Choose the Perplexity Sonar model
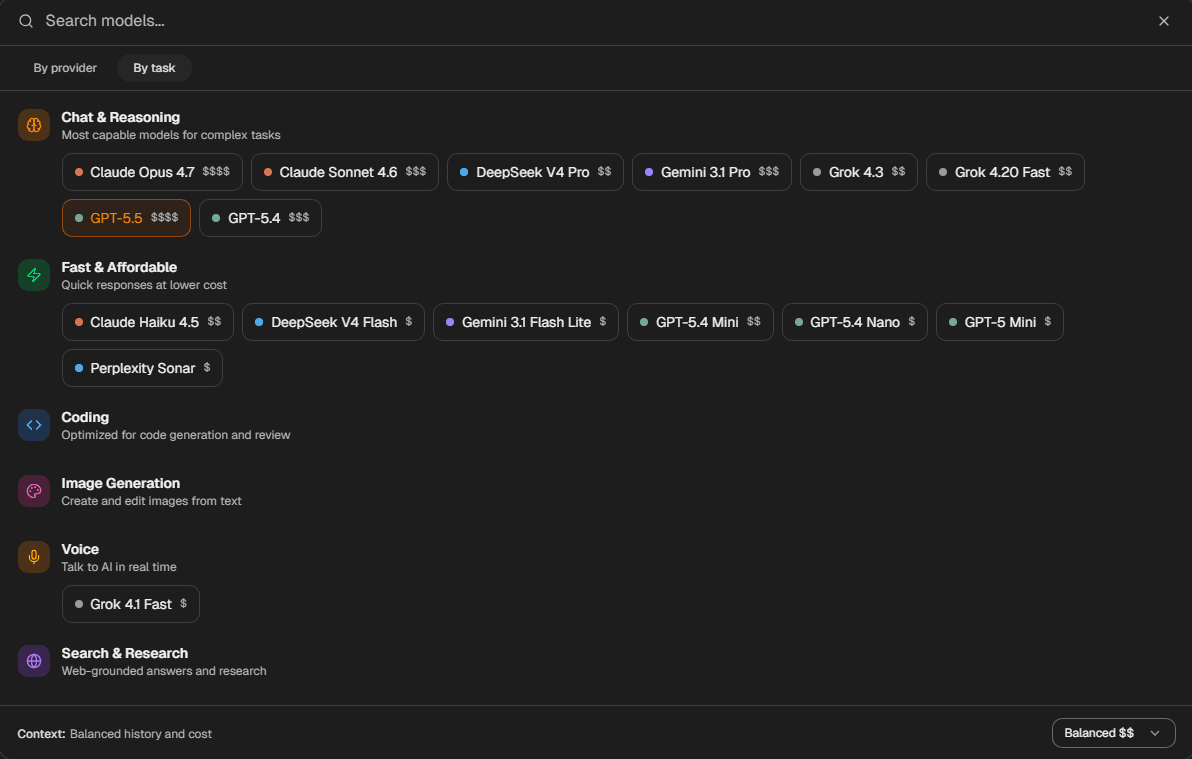Screen dimensions: 1192x759 pos(142,368)
